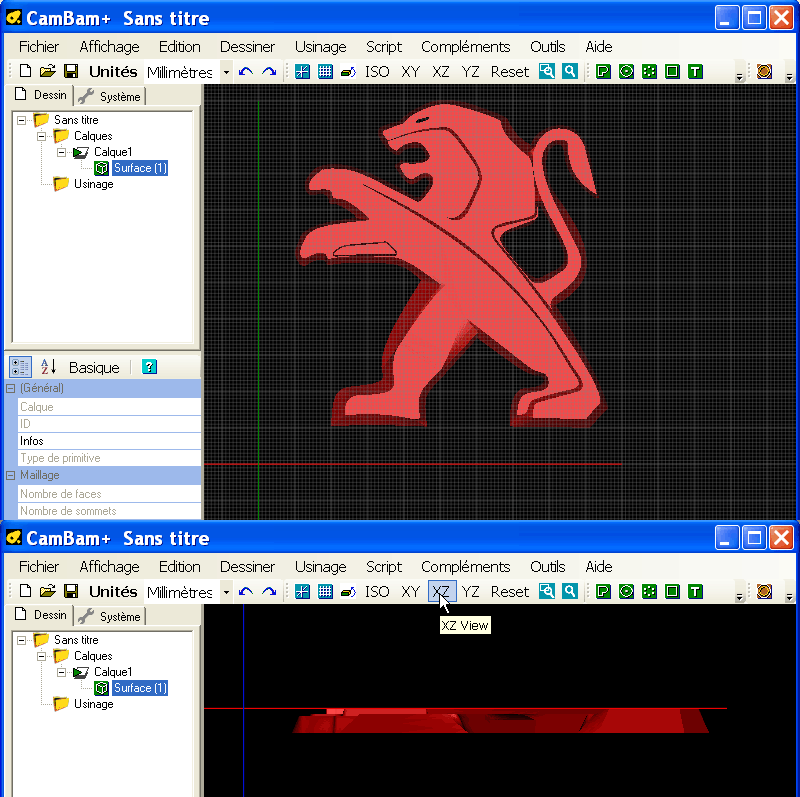Click Save icon in bottom window toolbar
800x797 pixels.
tap(71, 591)
